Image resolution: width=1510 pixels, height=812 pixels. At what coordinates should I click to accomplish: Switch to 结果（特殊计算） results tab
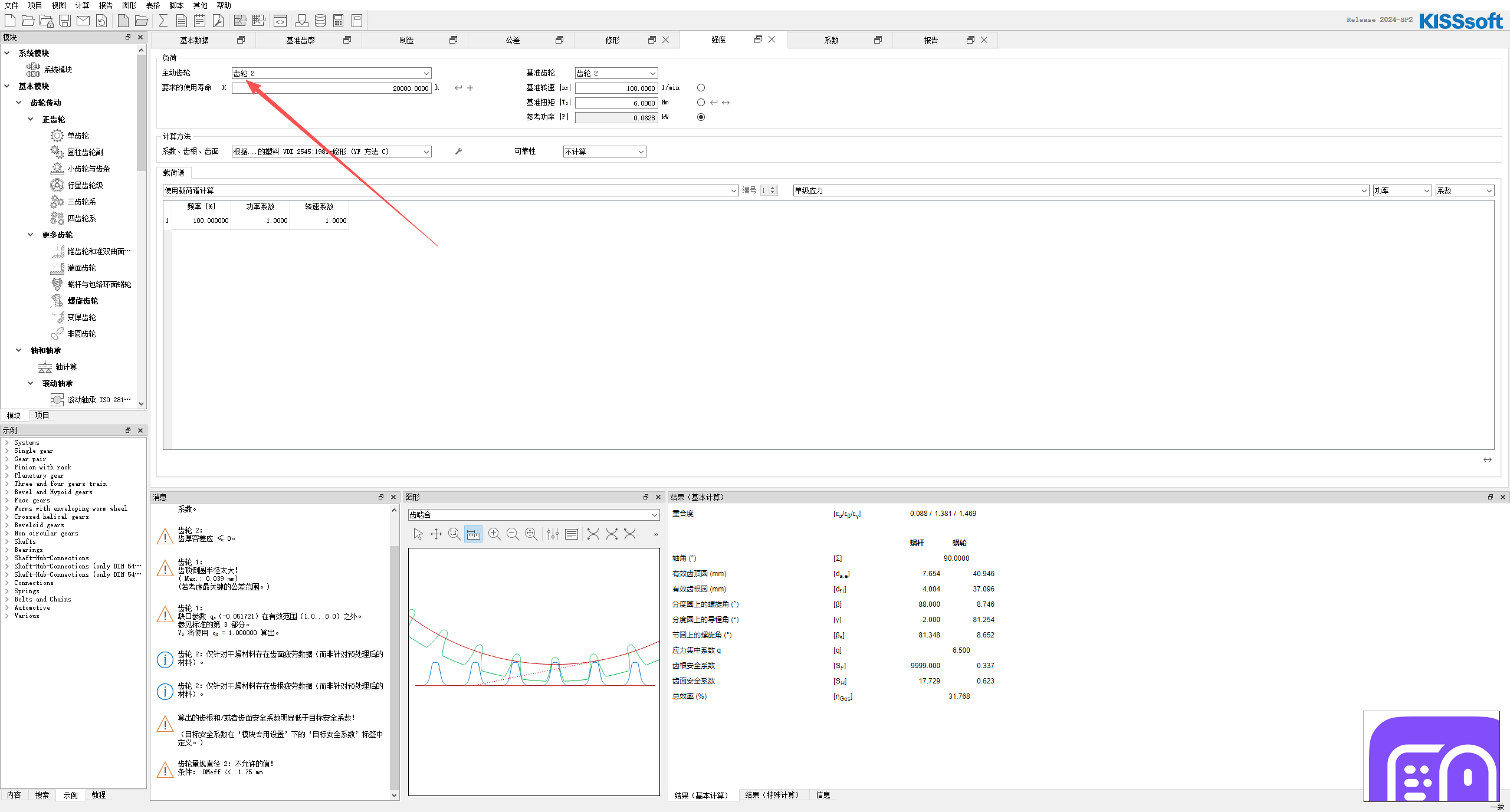(x=772, y=795)
